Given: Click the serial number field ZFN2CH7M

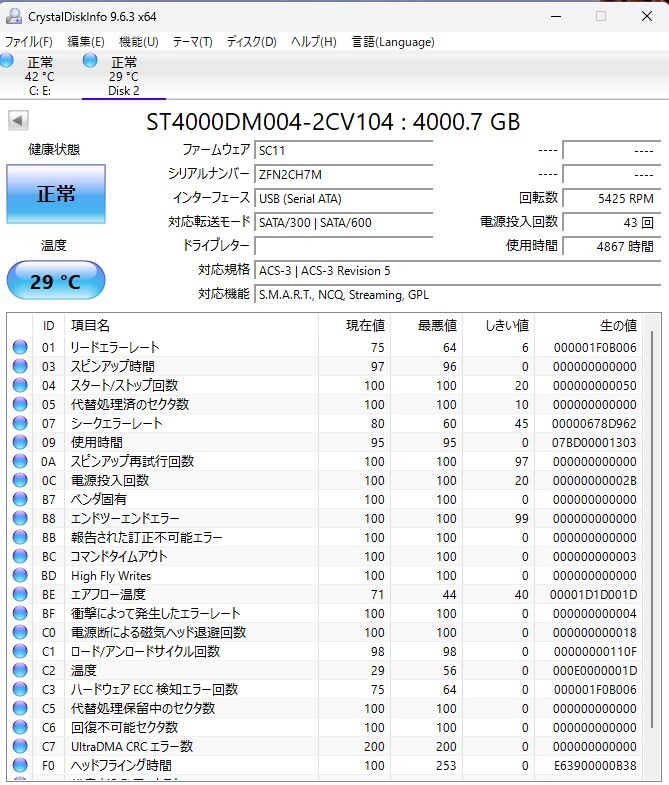Looking at the screenshot, I should pyautogui.click(x=344, y=174).
